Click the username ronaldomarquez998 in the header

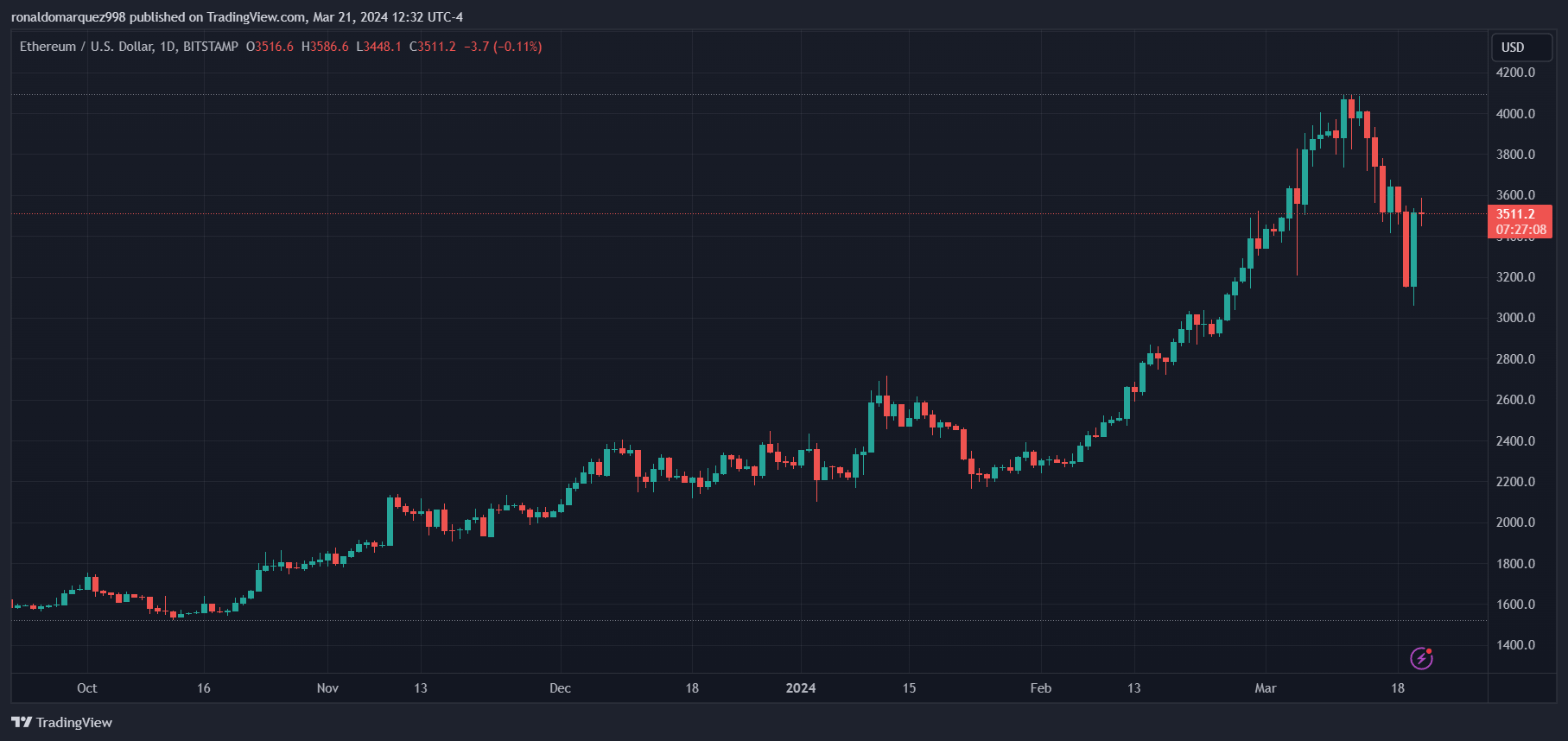(68, 17)
